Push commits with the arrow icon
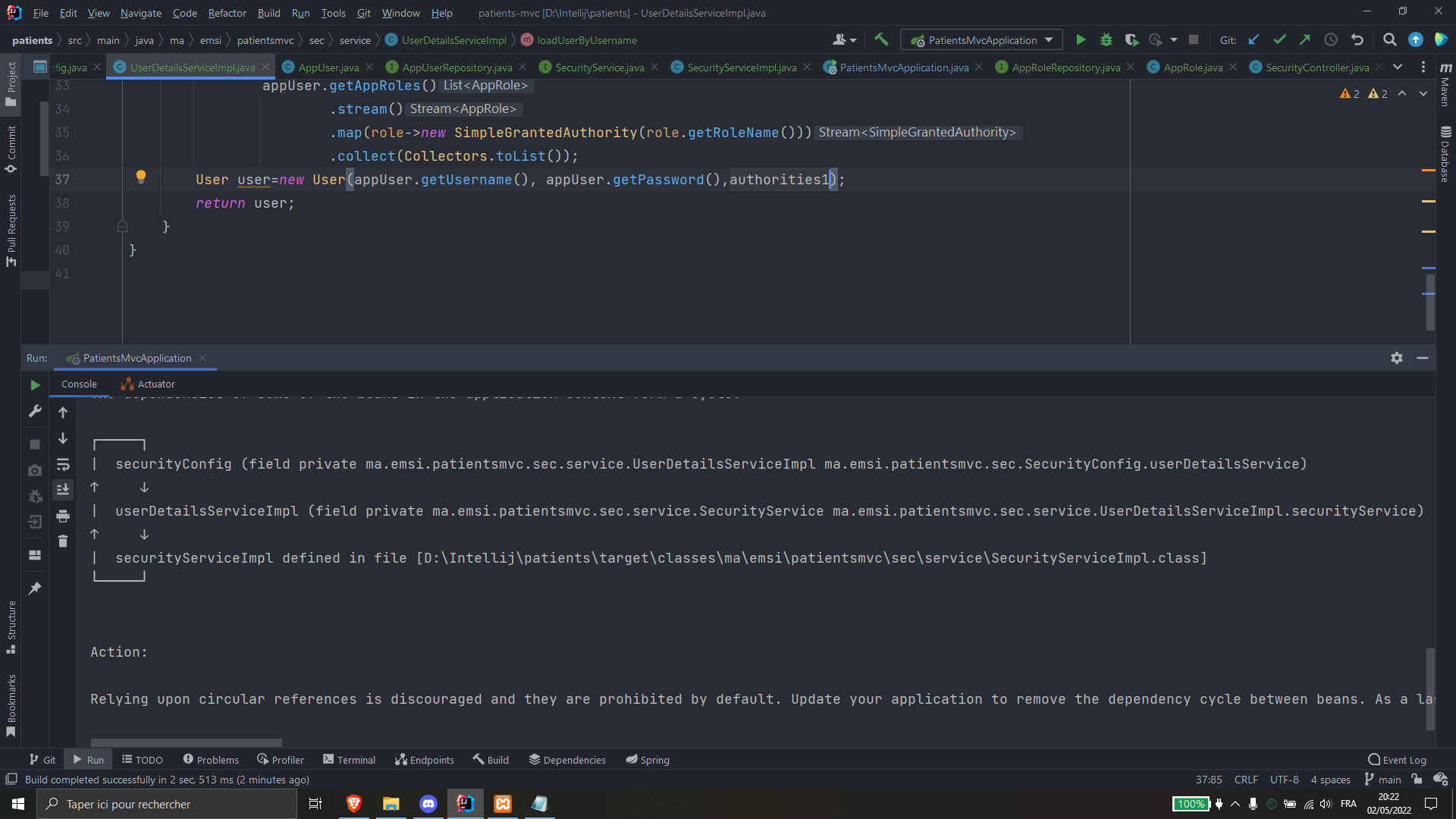 [1305, 39]
